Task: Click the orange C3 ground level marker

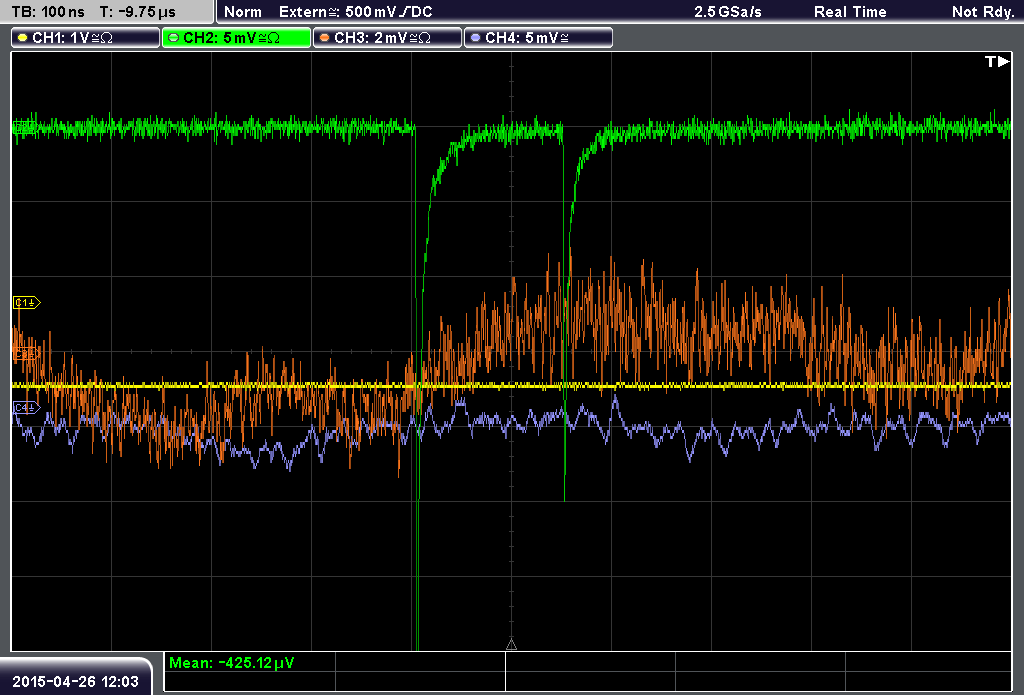Action: point(26,353)
